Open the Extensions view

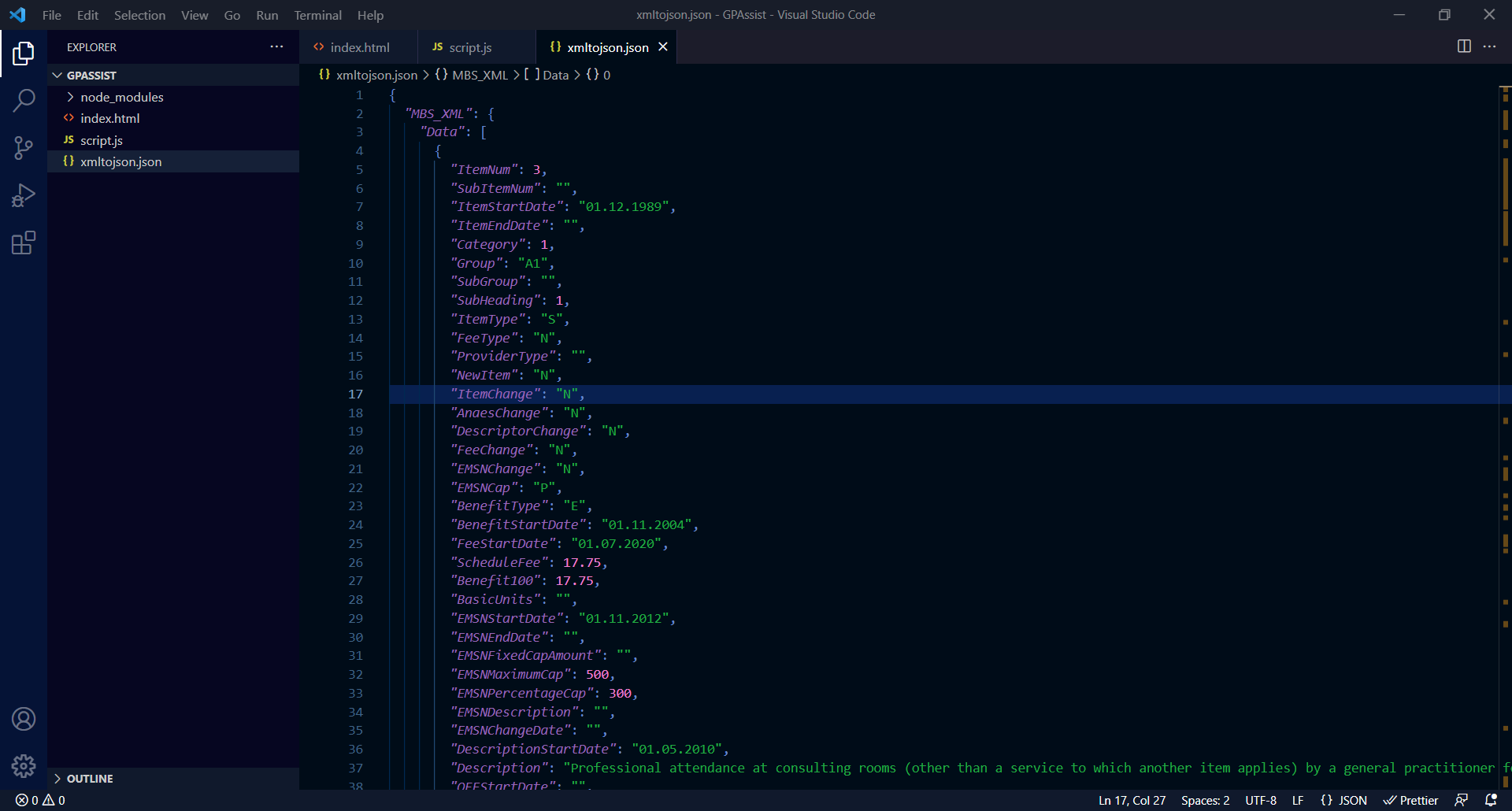click(24, 243)
